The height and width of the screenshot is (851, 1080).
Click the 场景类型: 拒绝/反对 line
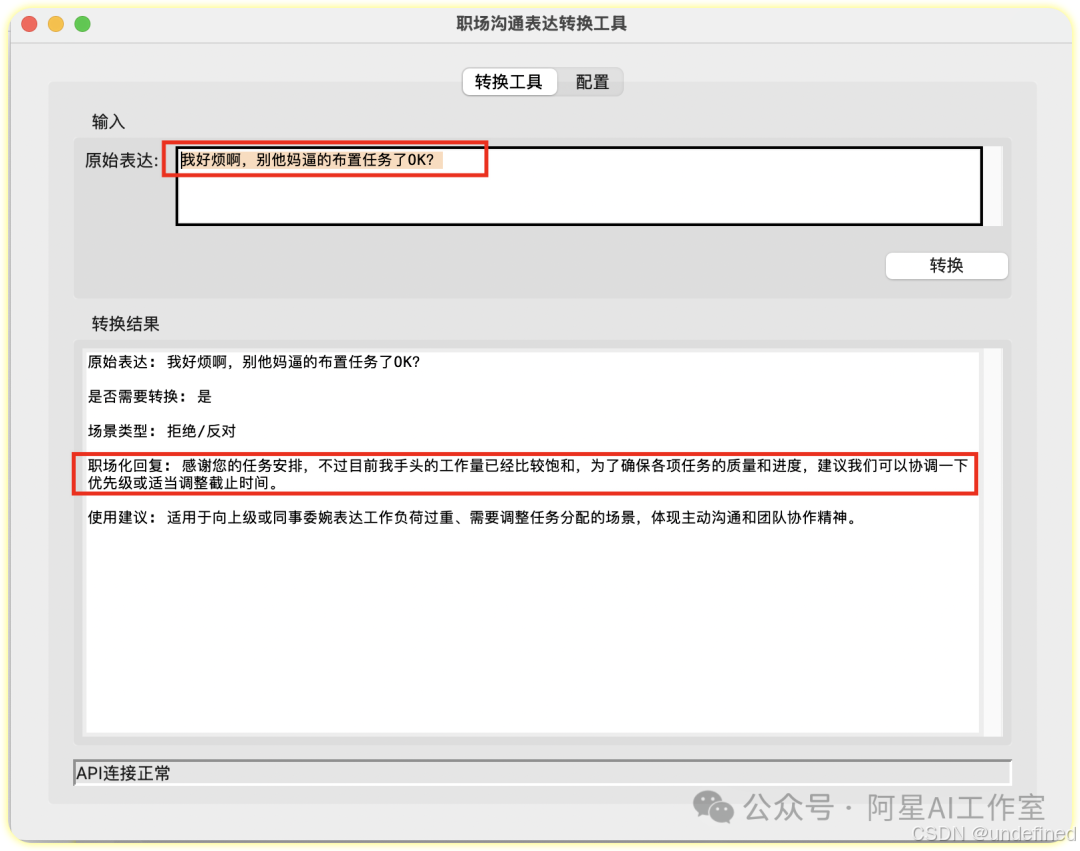[x=162, y=431]
